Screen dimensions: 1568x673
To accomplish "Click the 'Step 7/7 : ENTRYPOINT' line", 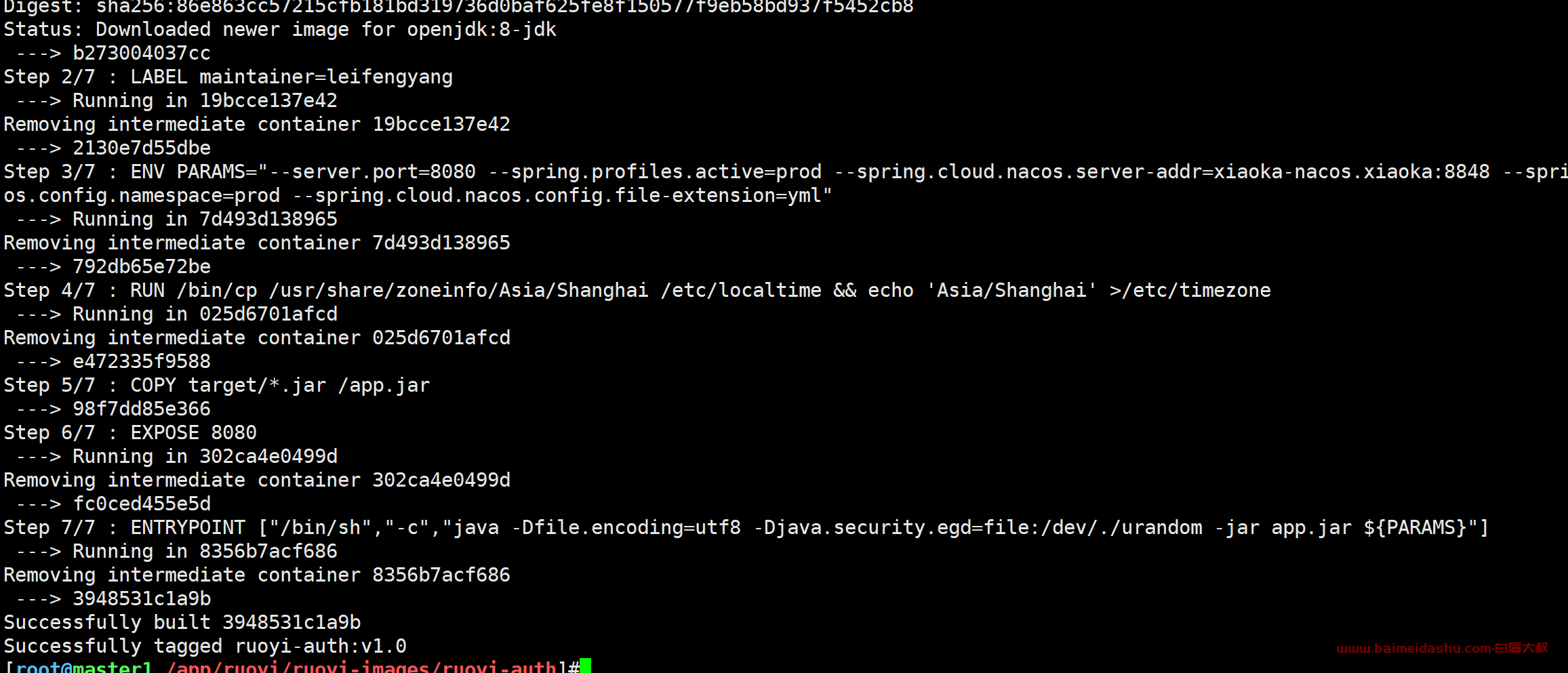I will 746,527.
